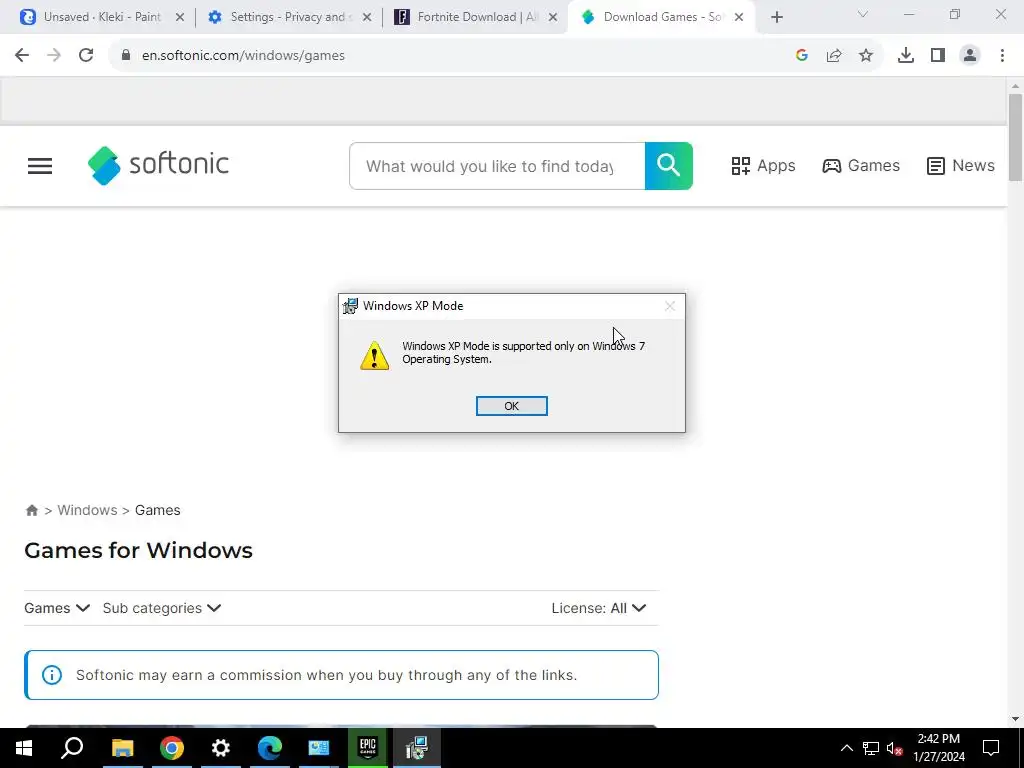This screenshot has width=1024, height=768.
Task: Expand the Sub categories dropdown
Action: tap(162, 608)
